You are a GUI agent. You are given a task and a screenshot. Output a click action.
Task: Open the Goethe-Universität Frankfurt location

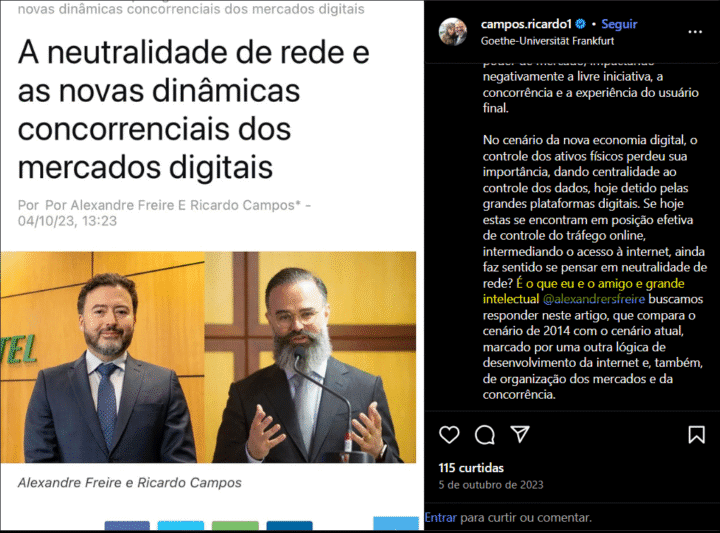(x=547, y=41)
